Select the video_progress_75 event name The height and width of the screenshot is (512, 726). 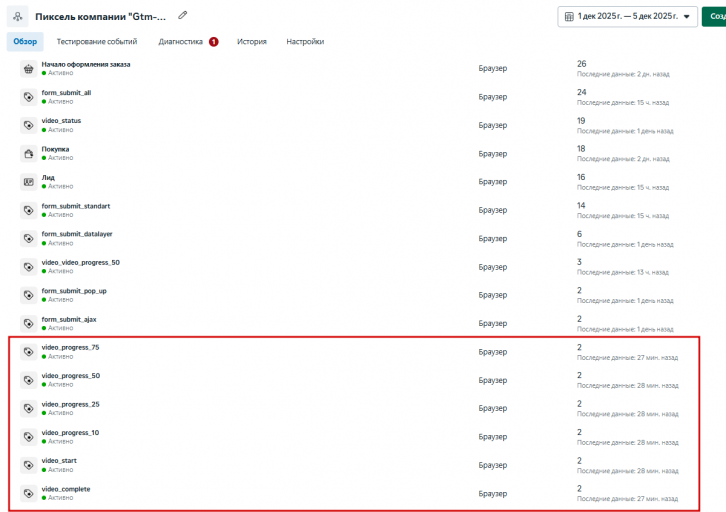(x=70, y=347)
